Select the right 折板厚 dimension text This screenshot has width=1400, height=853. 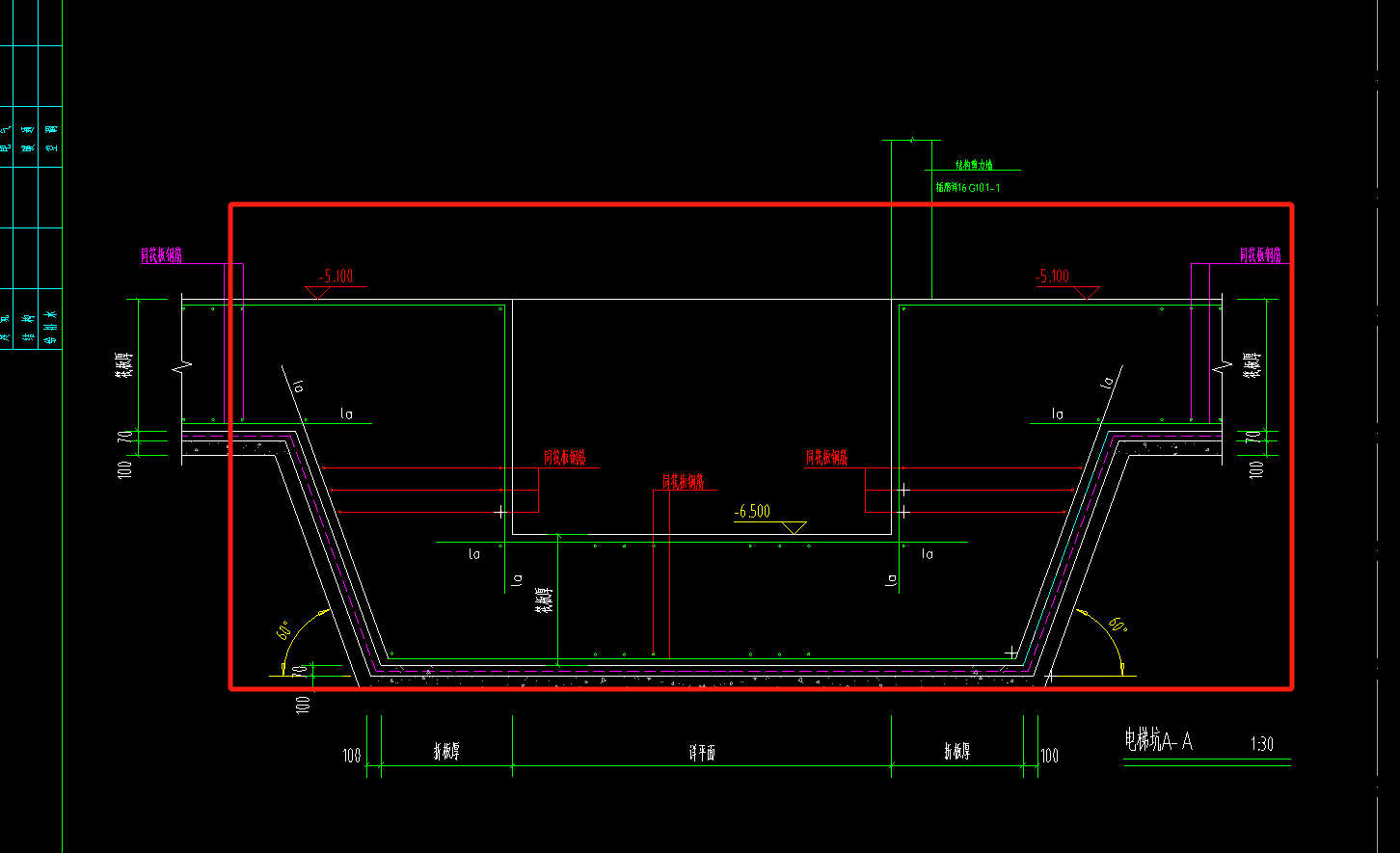956,753
